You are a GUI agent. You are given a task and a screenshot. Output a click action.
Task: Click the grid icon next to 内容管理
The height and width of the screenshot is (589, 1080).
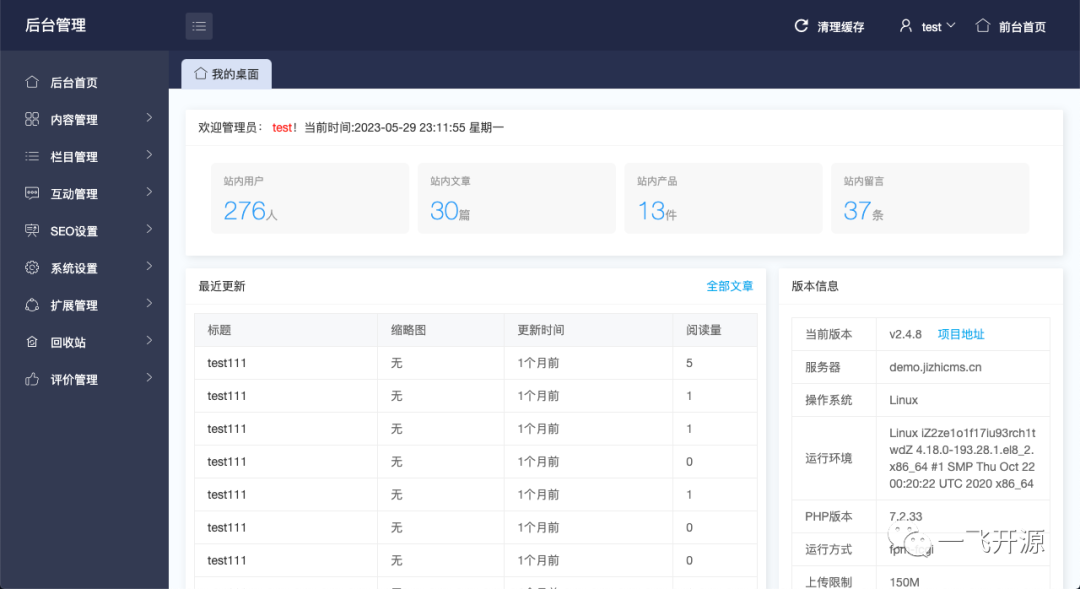32,119
